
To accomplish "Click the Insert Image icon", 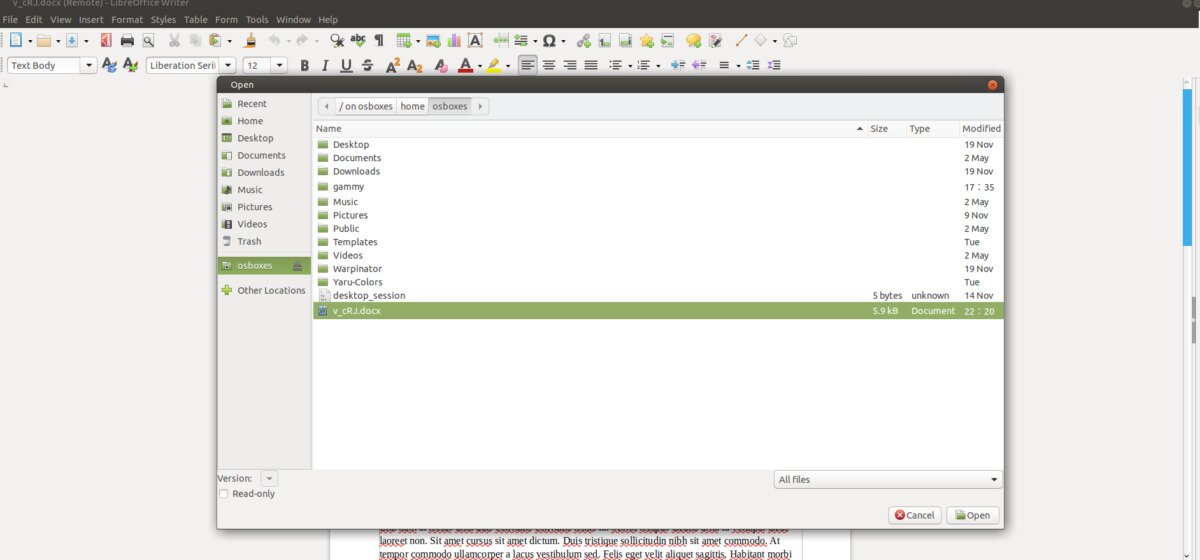I will 433,41.
